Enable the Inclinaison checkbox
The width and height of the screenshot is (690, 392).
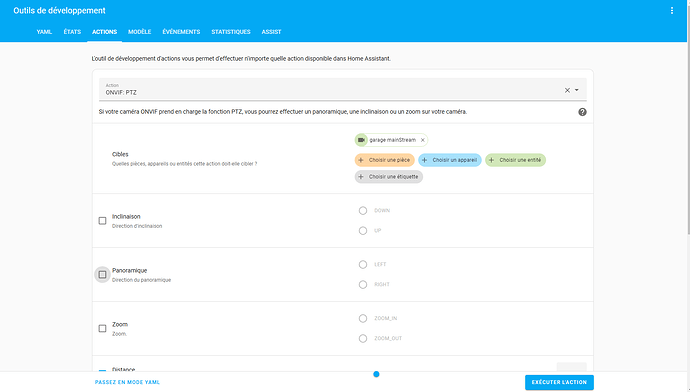[103, 220]
